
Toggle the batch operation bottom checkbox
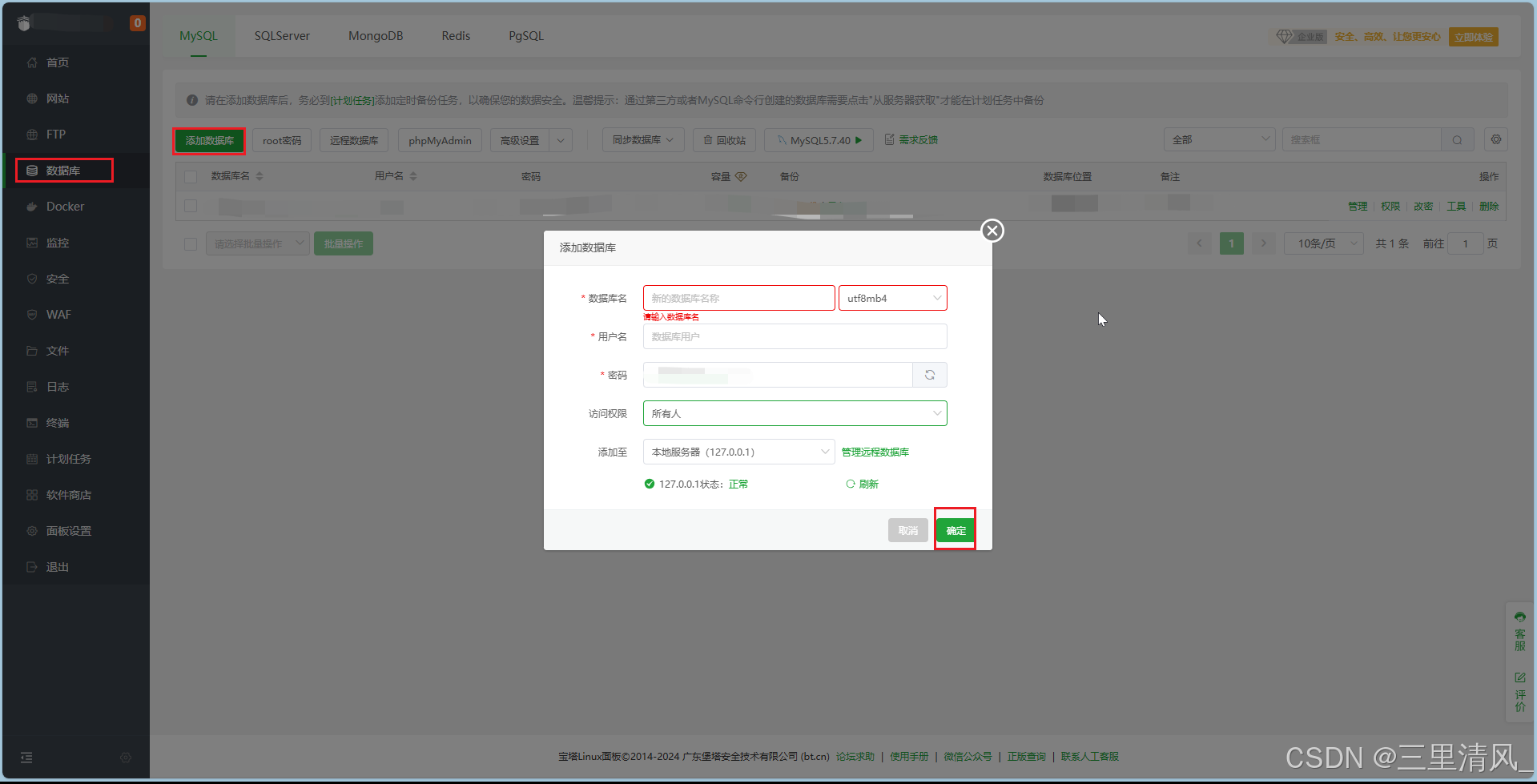[191, 243]
